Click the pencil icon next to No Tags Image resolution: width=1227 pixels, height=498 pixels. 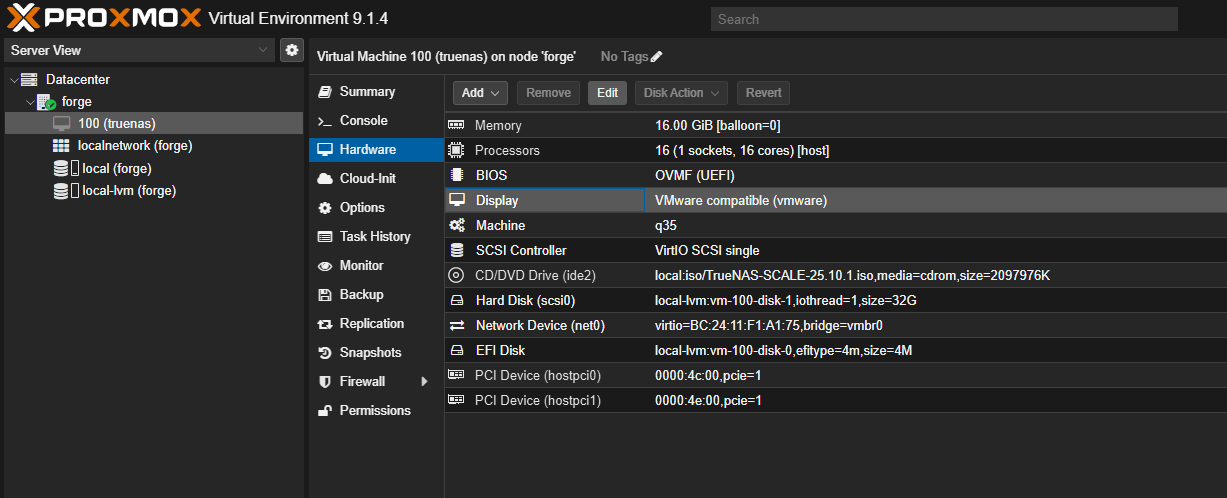click(x=656, y=57)
